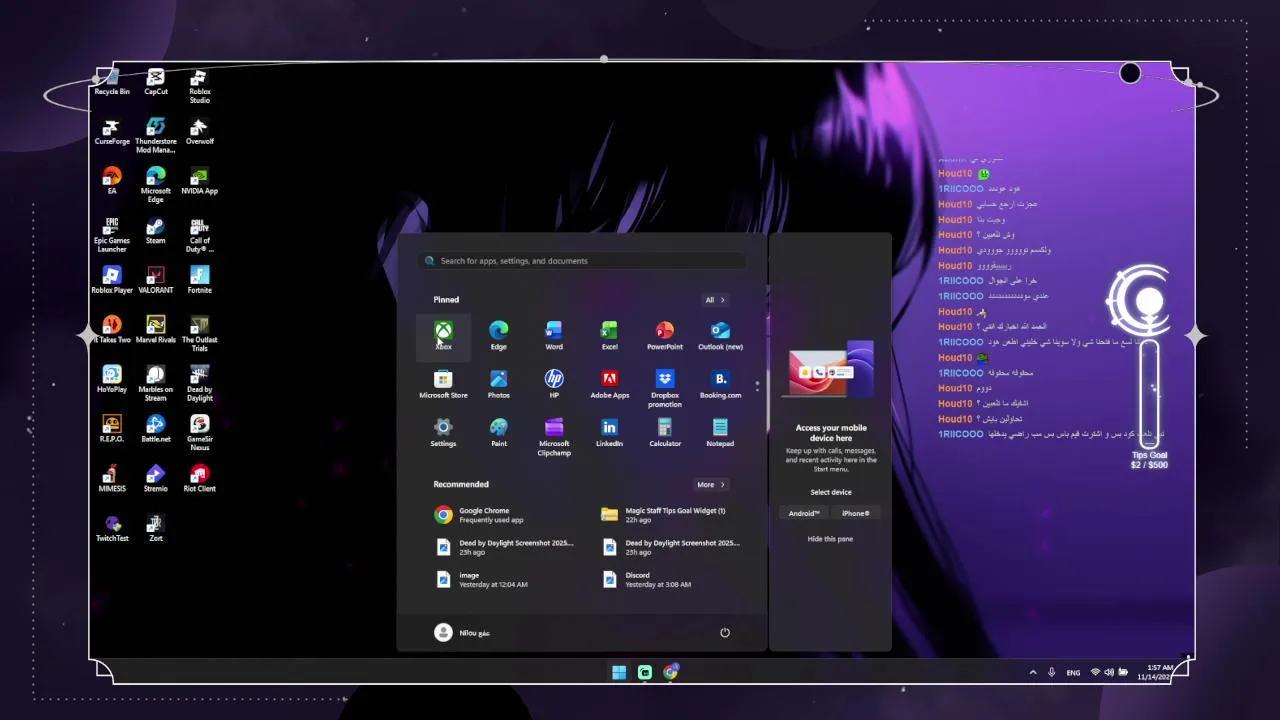Open the Wi-Fi network tray icon
This screenshot has height=720, width=1280.
pos(1095,672)
